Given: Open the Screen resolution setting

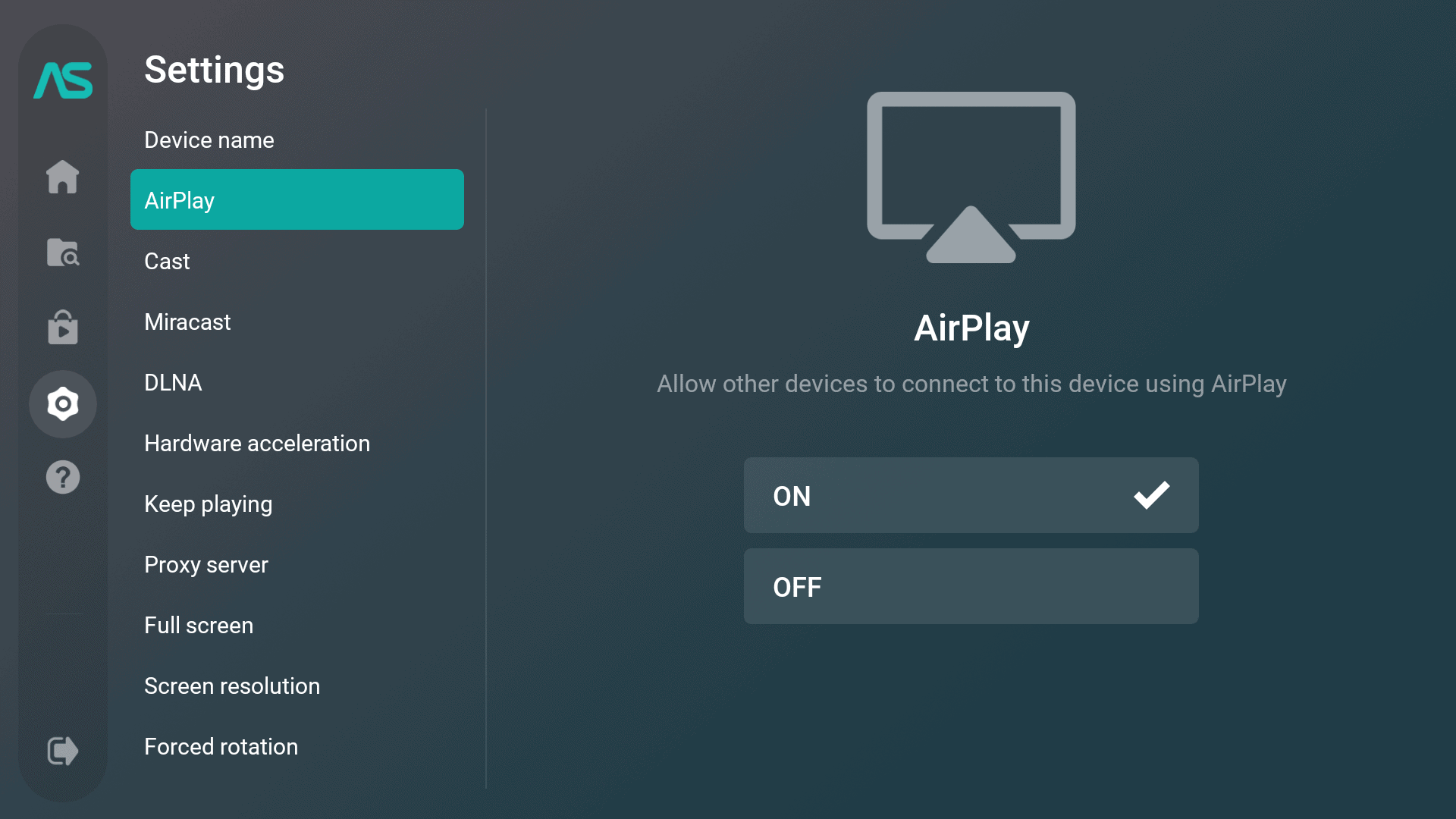Looking at the screenshot, I should [x=232, y=686].
